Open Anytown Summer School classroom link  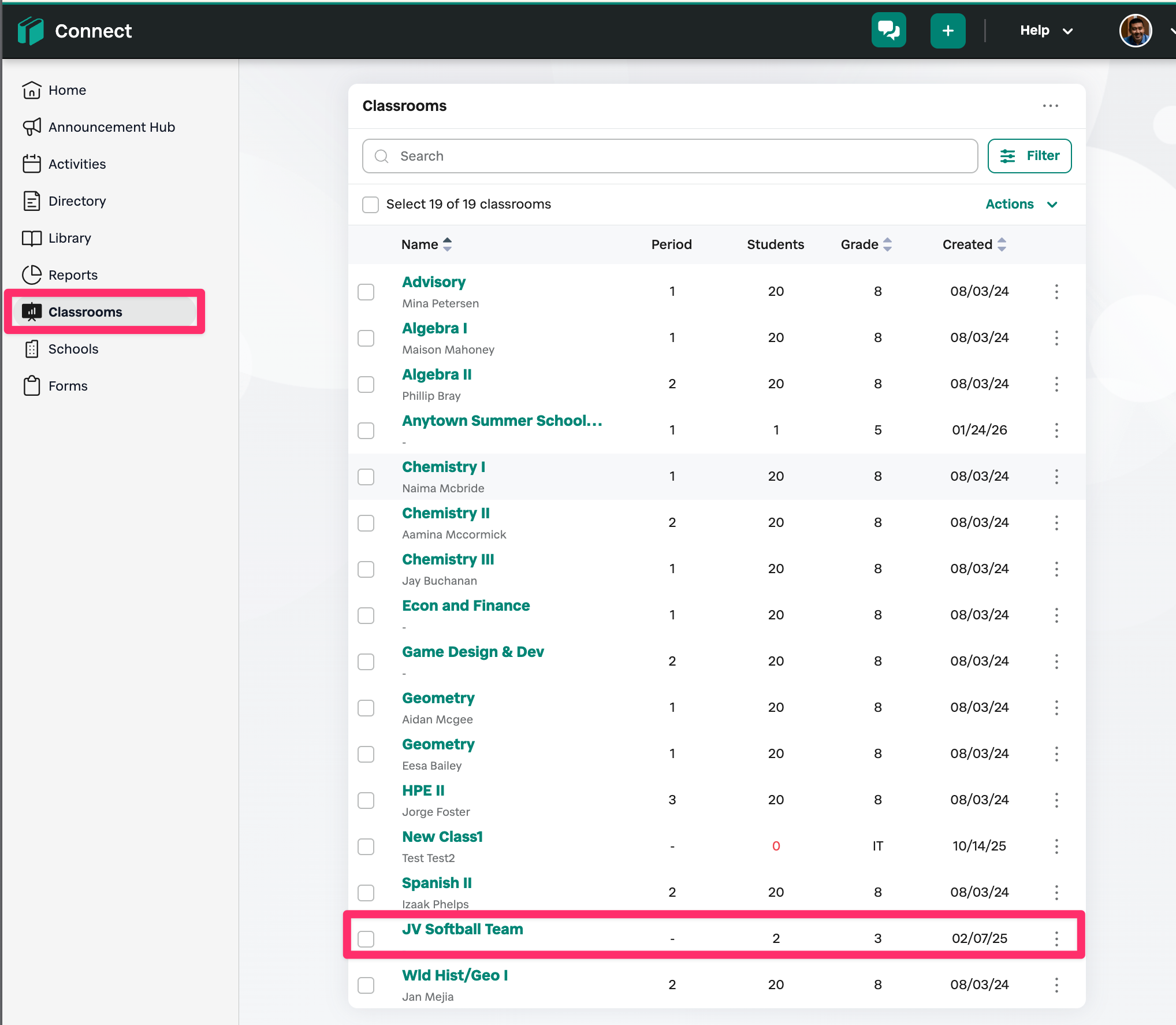(502, 421)
